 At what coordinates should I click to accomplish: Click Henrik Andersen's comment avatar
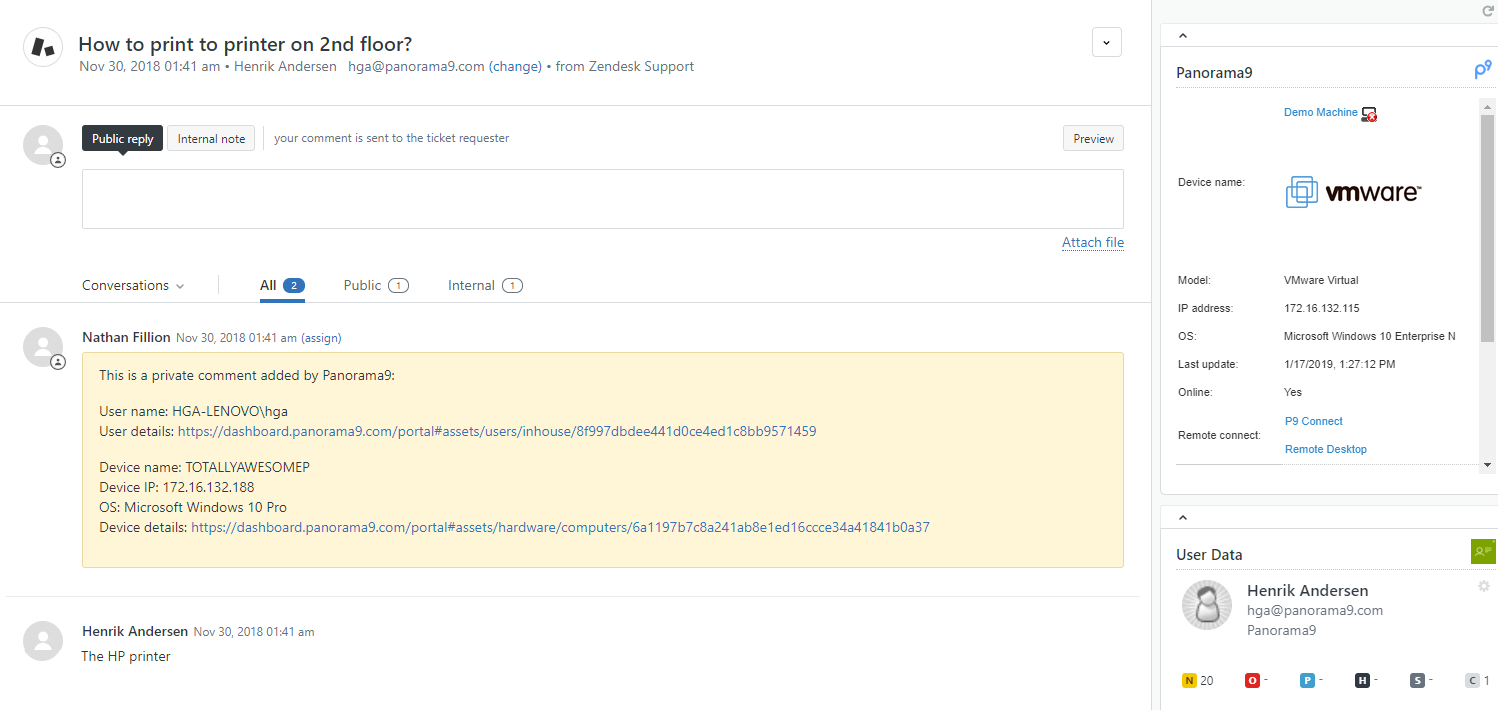pos(43,640)
